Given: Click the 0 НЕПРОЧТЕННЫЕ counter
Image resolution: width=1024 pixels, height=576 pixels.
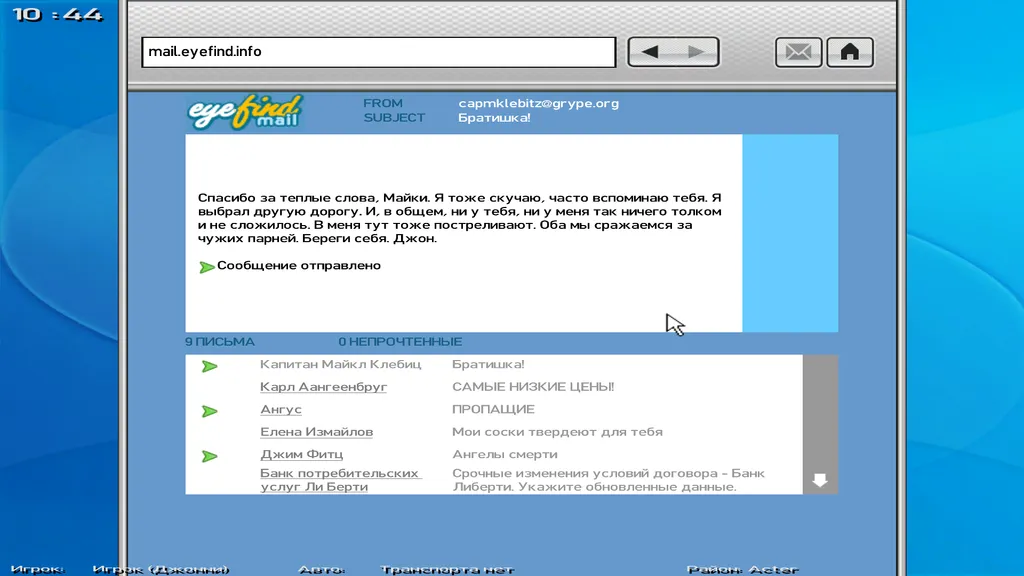Looking at the screenshot, I should point(400,342).
